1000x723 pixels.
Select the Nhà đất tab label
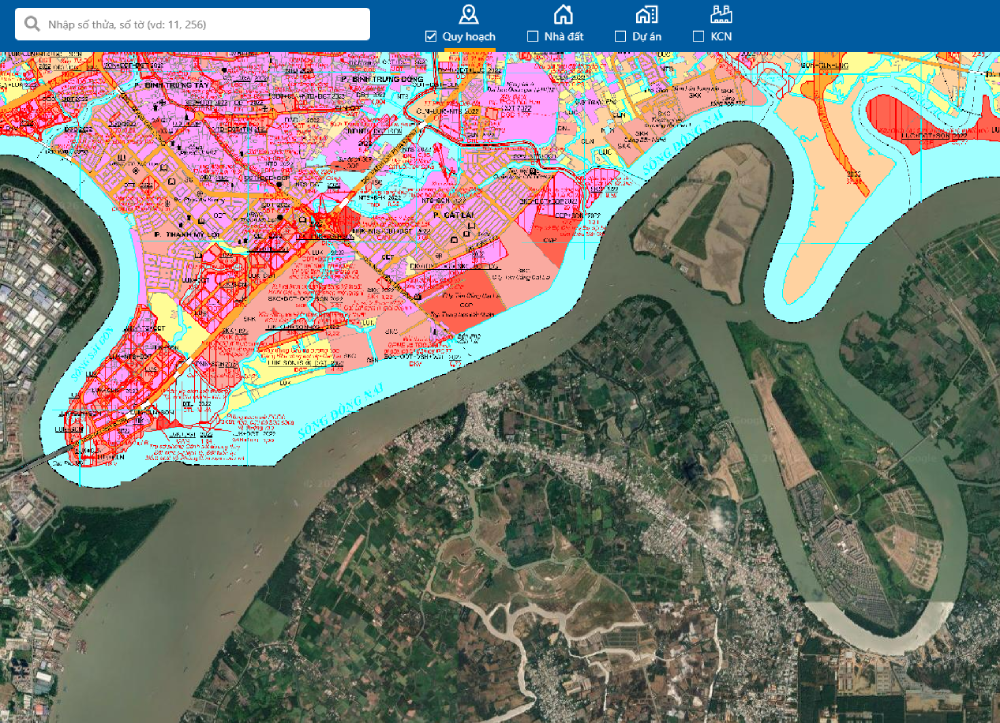coord(564,37)
